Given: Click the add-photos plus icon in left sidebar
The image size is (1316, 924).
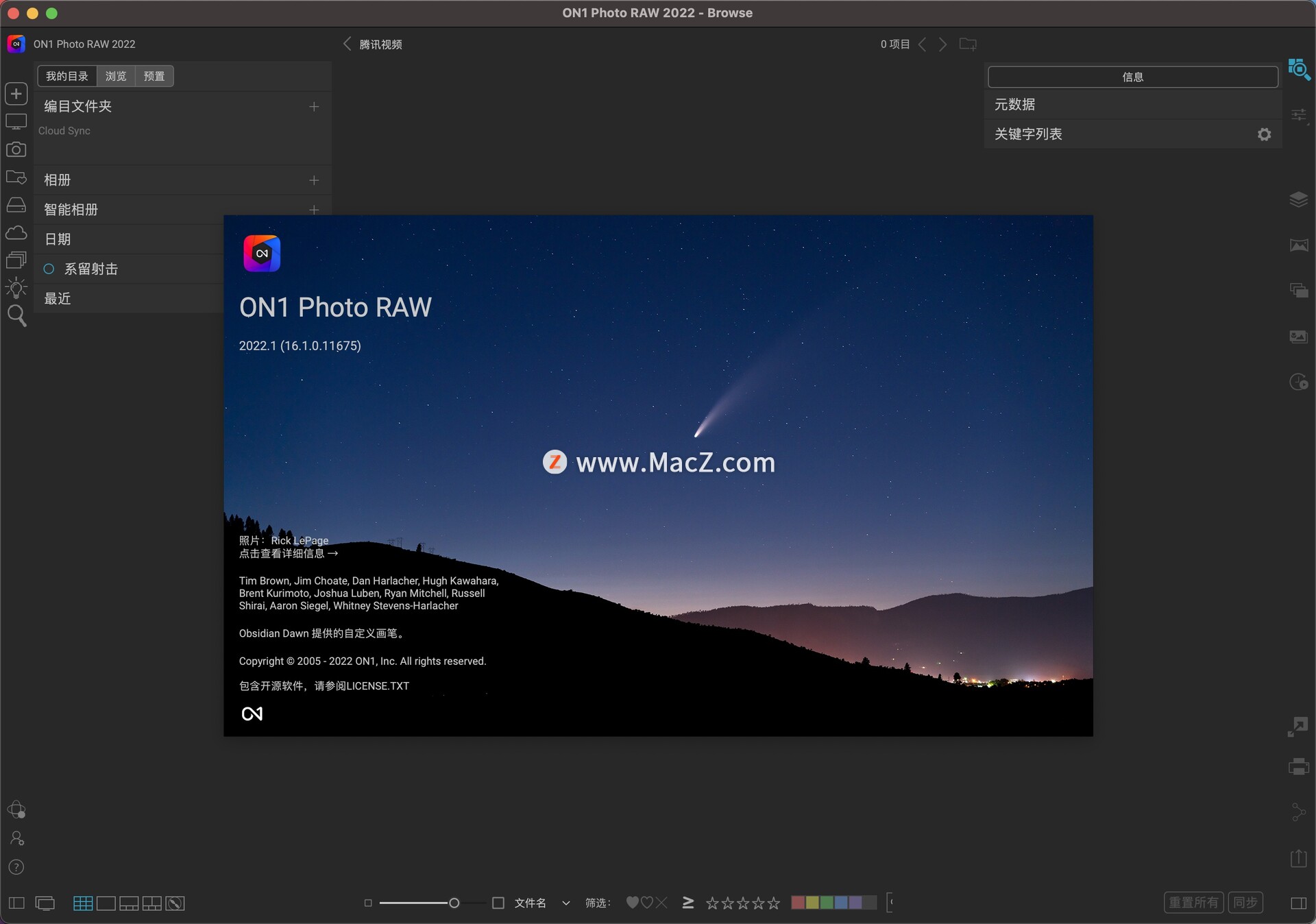Looking at the screenshot, I should (16, 93).
